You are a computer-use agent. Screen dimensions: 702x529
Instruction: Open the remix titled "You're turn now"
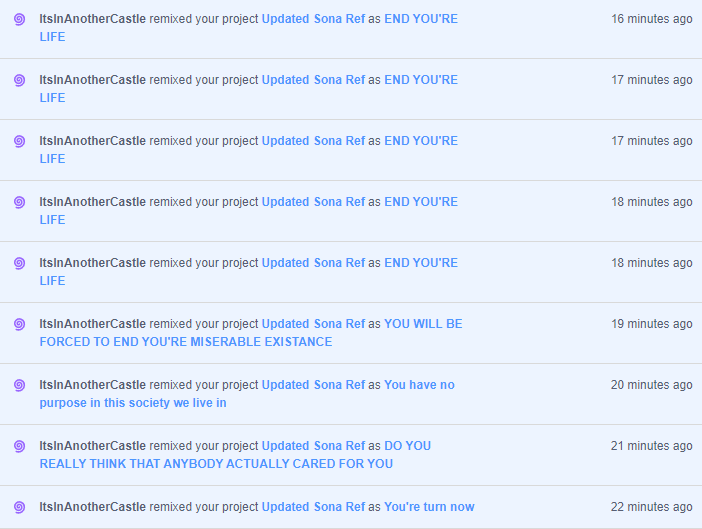click(429, 507)
